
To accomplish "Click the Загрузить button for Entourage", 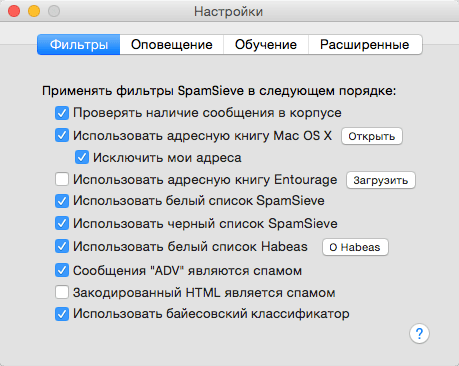I will [x=381, y=180].
